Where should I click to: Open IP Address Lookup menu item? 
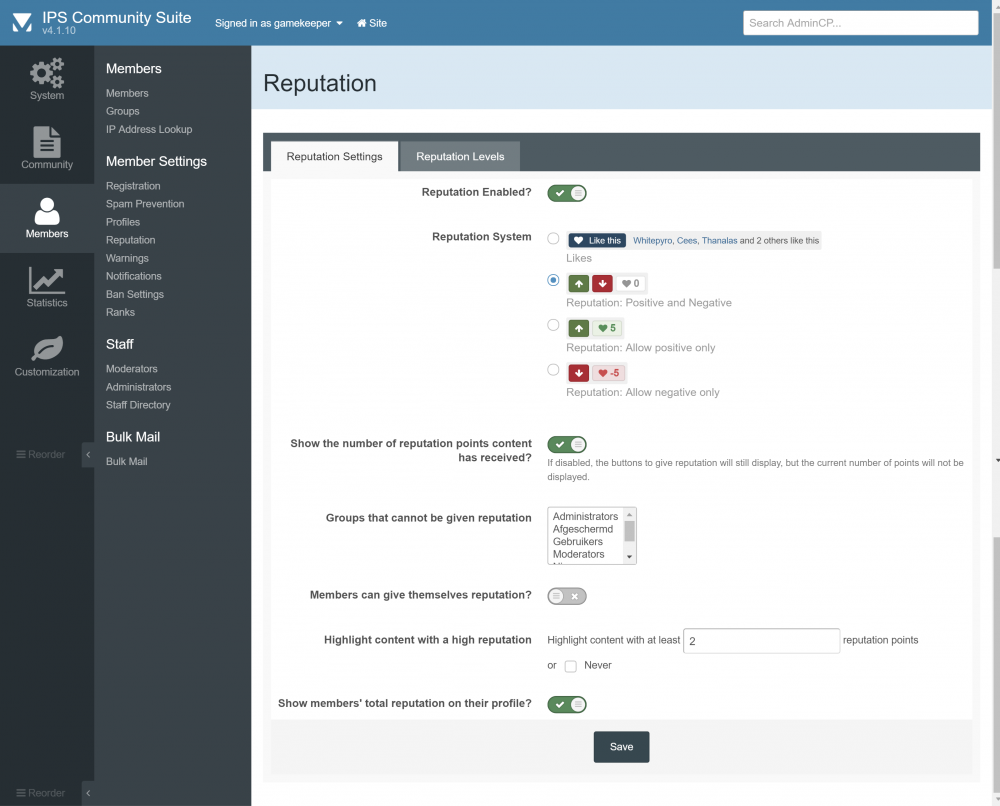point(149,129)
